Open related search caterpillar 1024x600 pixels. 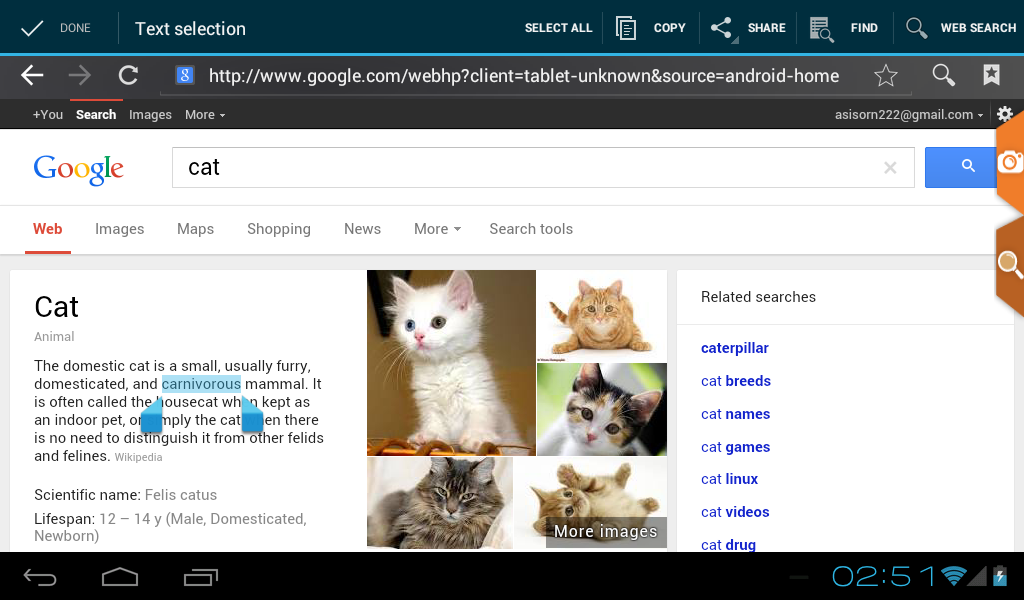click(x=735, y=348)
